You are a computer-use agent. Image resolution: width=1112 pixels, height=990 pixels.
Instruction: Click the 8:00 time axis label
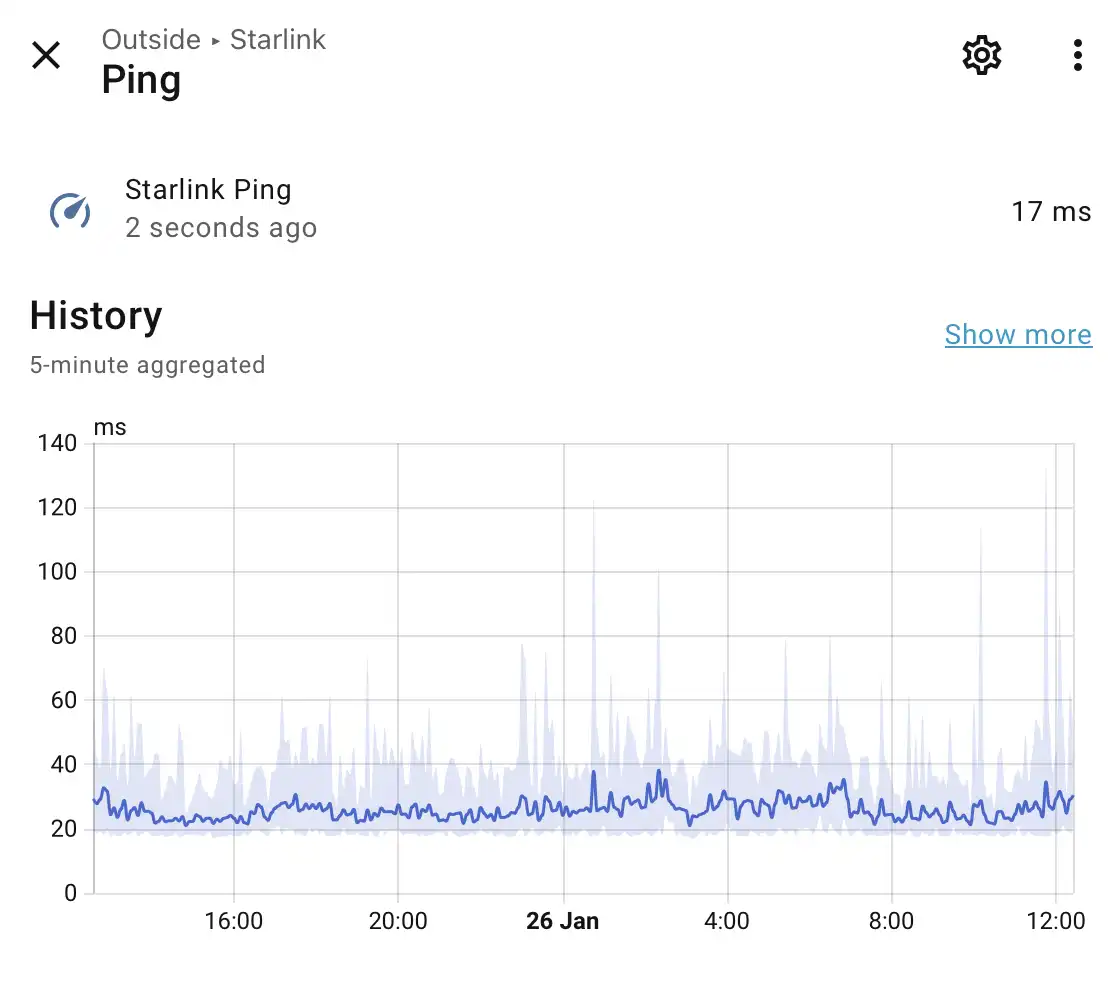coord(891,921)
